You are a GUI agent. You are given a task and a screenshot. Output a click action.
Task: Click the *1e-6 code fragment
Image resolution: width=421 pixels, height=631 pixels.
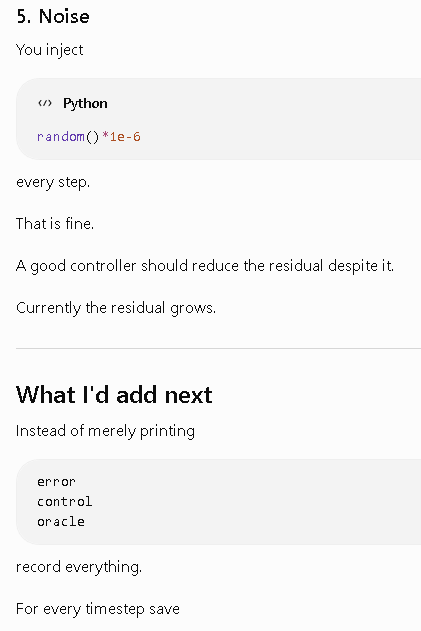pos(121,137)
